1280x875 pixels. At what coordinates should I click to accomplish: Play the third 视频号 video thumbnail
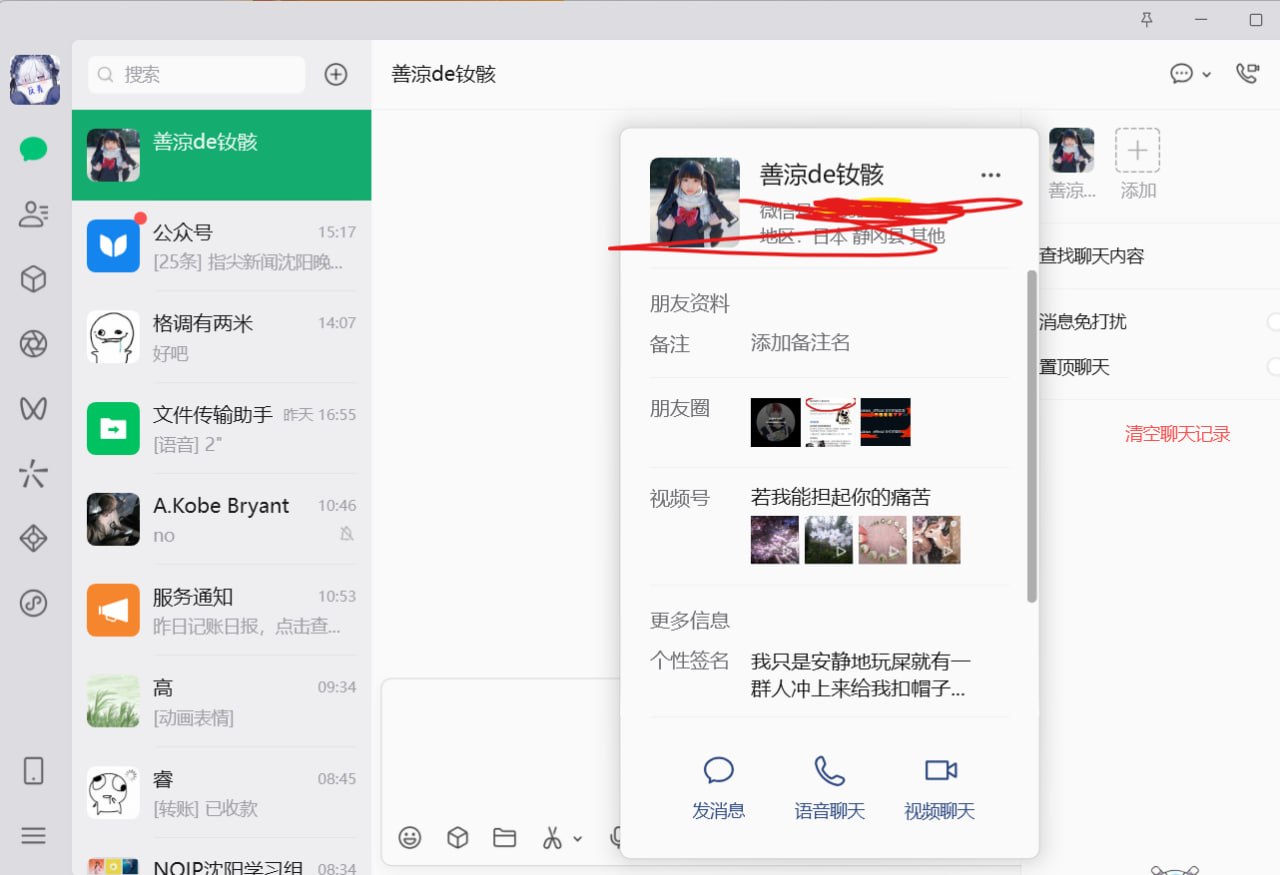tap(883, 540)
